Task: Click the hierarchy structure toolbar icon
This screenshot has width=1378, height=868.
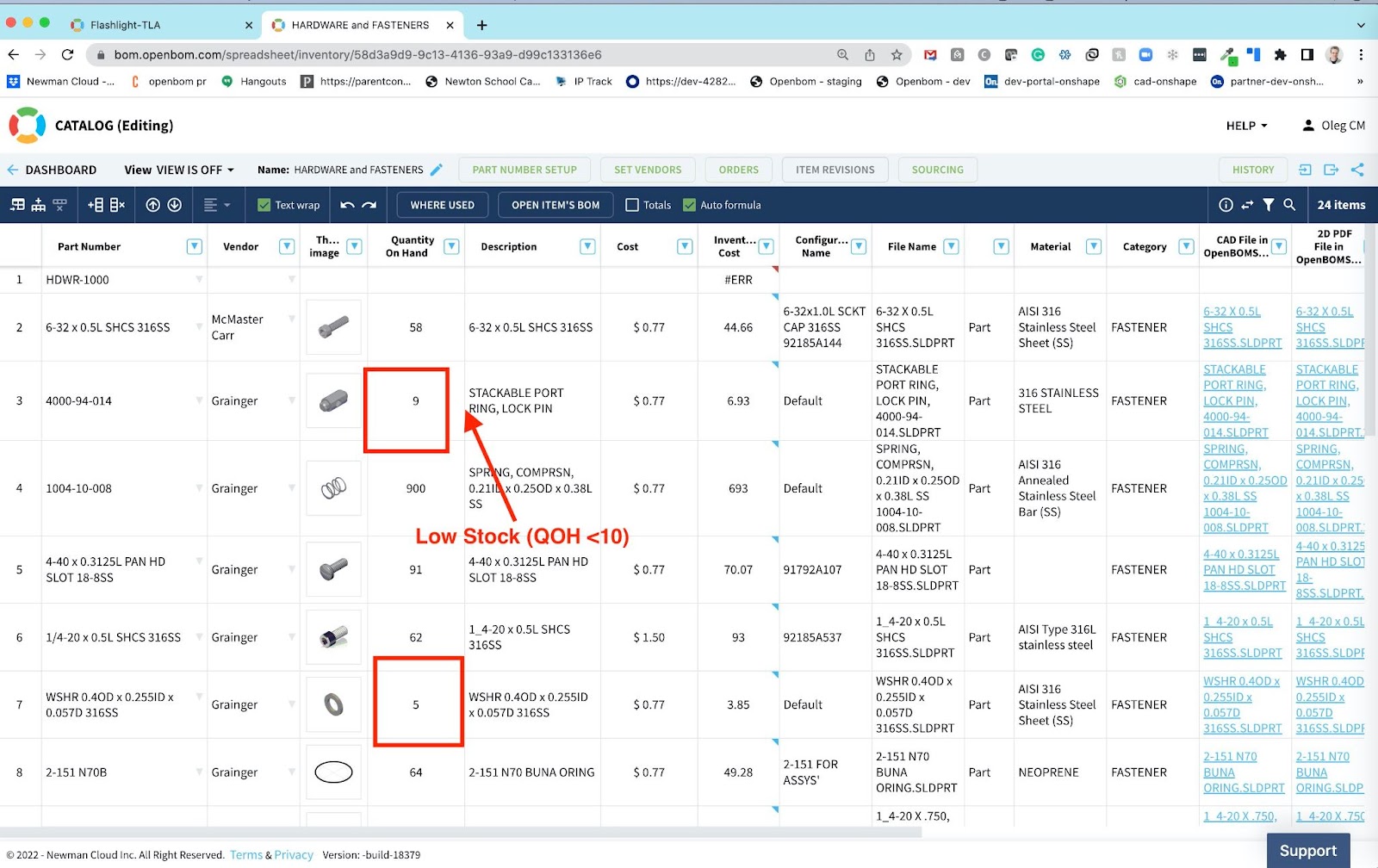Action: pyautogui.click(x=39, y=205)
